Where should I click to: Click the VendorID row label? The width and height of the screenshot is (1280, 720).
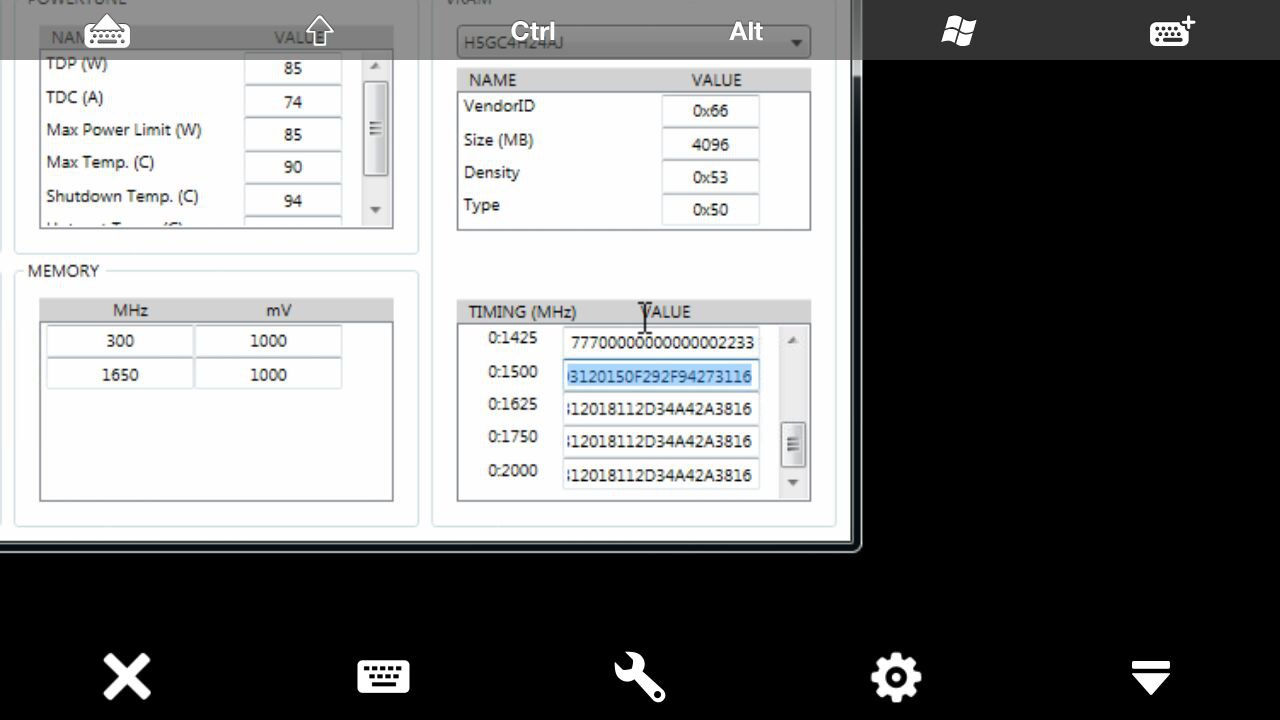point(499,106)
